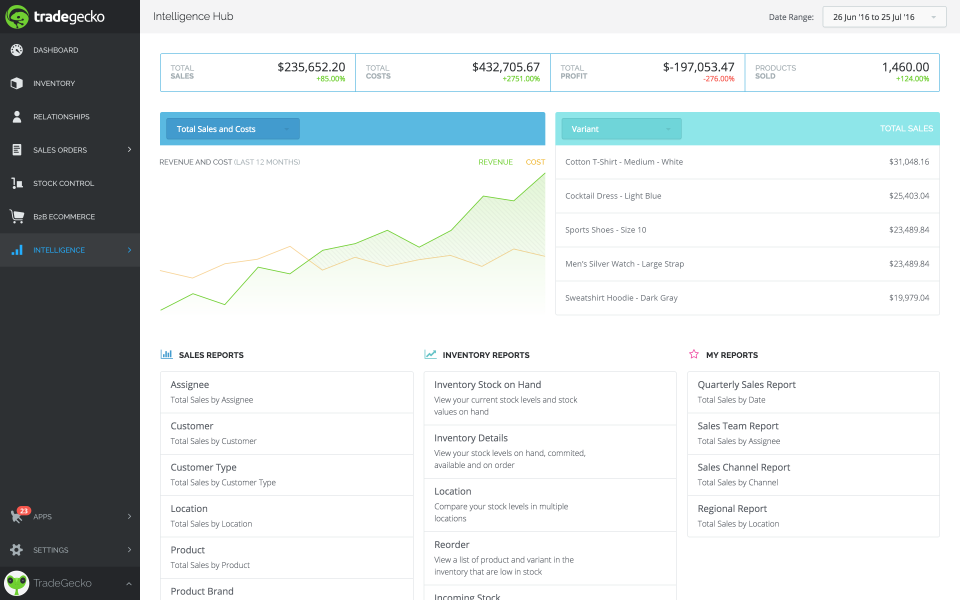
Task: Click the My Reports star icon
Action: pos(691,354)
